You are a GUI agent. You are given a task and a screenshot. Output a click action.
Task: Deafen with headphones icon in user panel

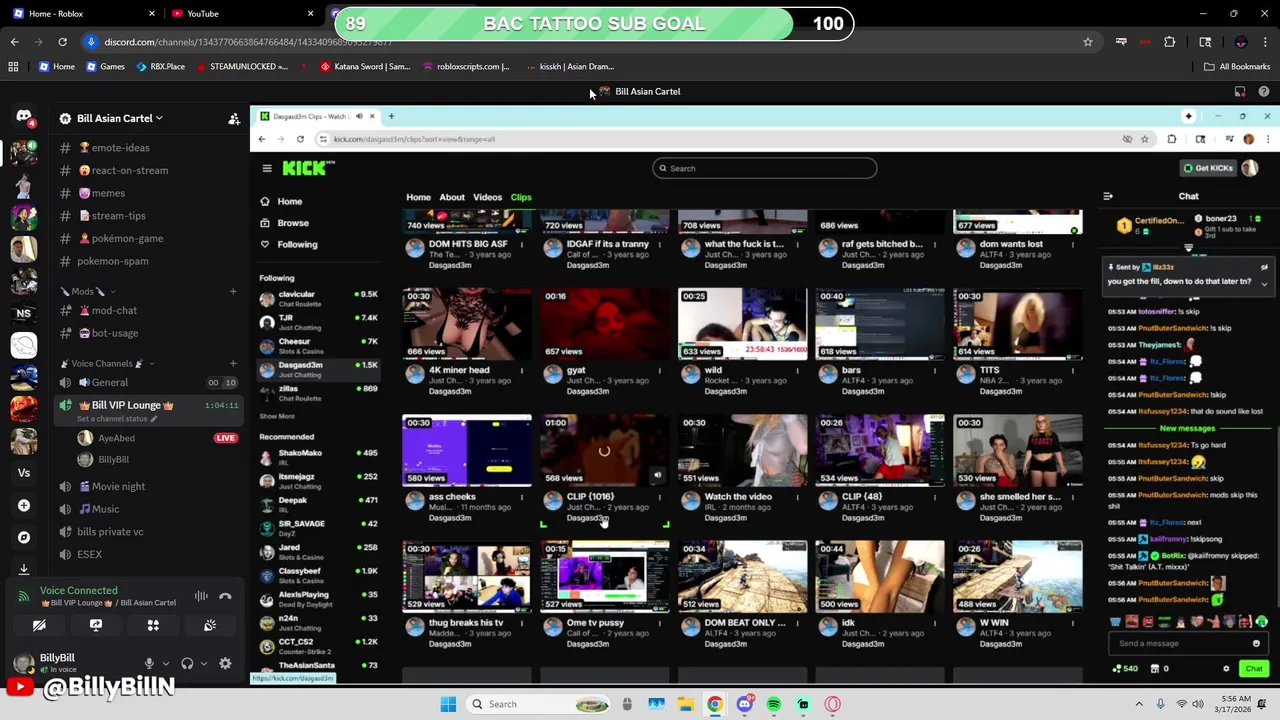tap(187, 663)
